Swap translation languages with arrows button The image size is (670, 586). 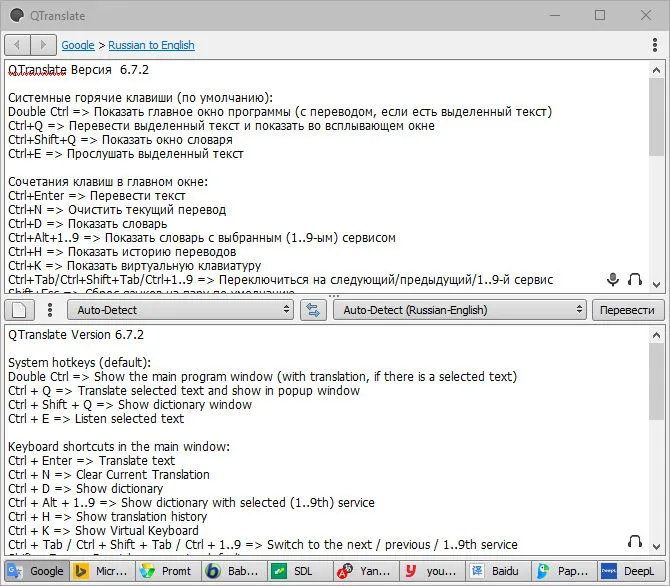click(x=313, y=310)
